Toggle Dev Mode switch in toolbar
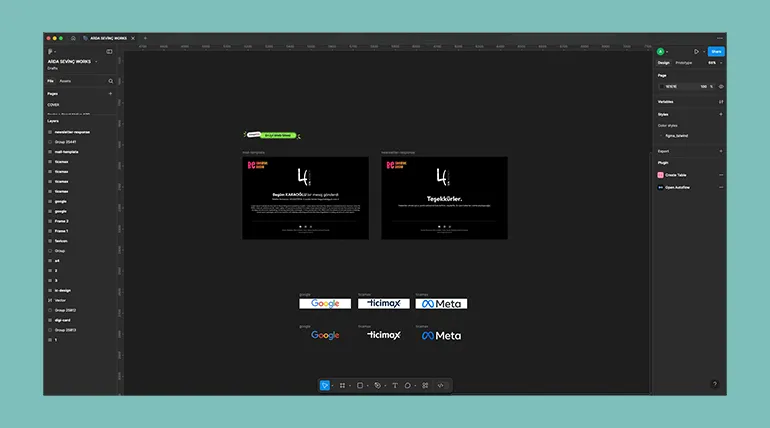The height and width of the screenshot is (428, 770). click(x=441, y=385)
